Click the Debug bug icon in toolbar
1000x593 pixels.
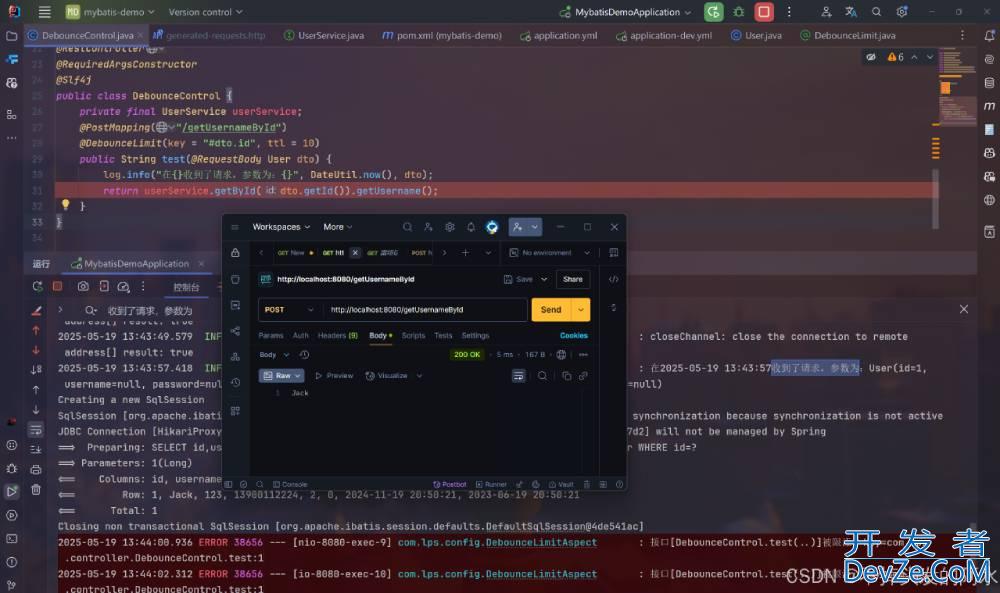click(x=738, y=12)
